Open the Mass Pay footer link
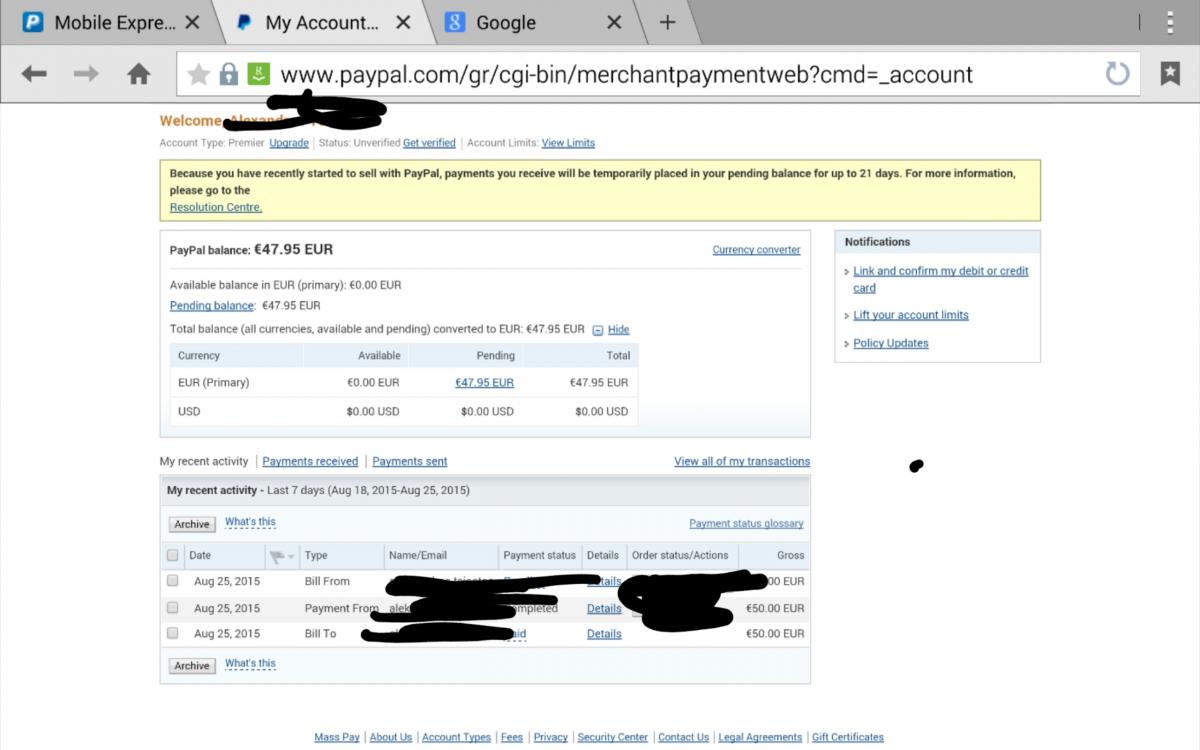This screenshot has height=750, width=1200. (x=337, y=738)
